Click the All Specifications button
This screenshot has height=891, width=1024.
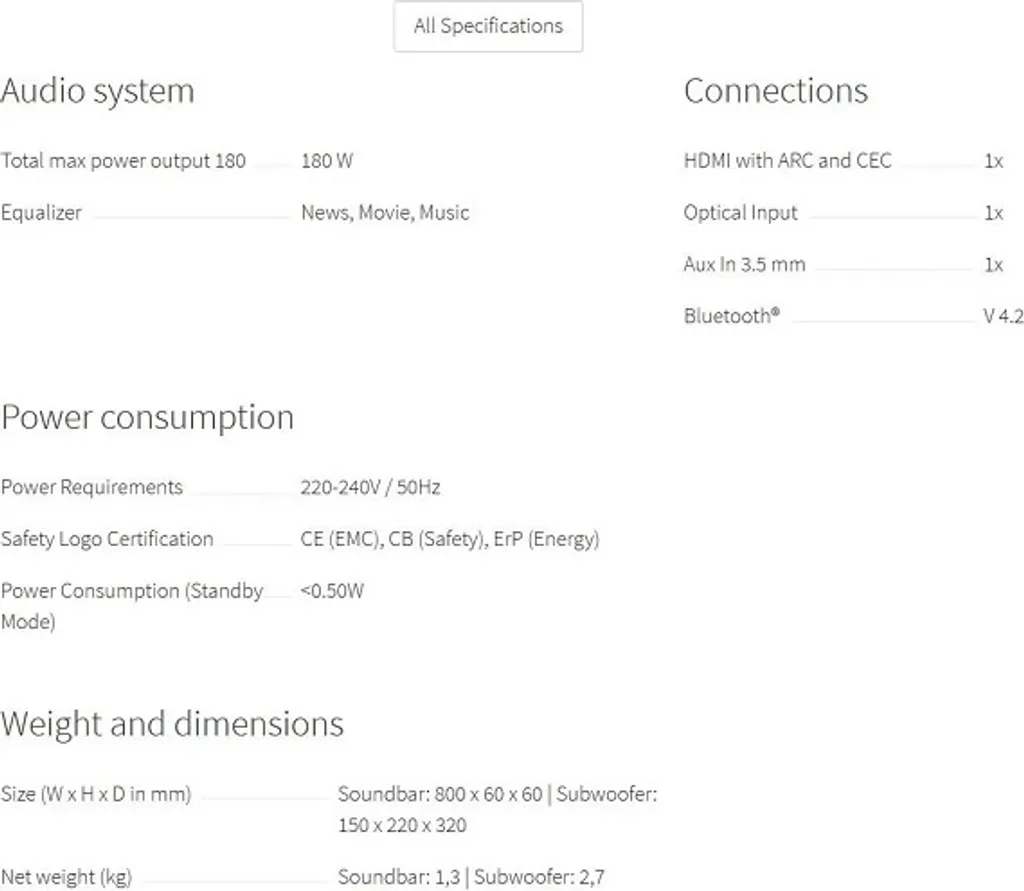point(488,26)
